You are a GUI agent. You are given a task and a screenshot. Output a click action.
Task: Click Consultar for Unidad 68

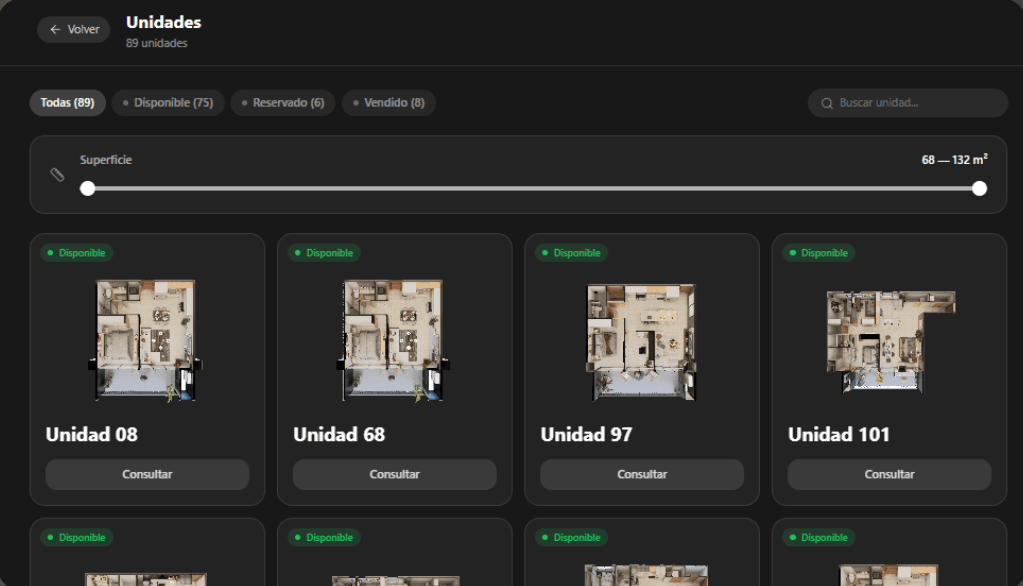click(x=395, y=474)
